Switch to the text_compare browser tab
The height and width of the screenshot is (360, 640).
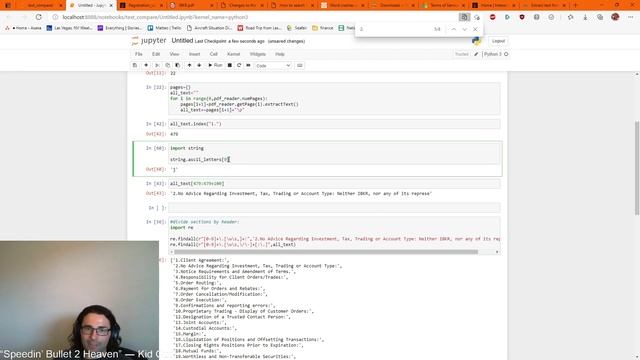(x=40, y=5)
